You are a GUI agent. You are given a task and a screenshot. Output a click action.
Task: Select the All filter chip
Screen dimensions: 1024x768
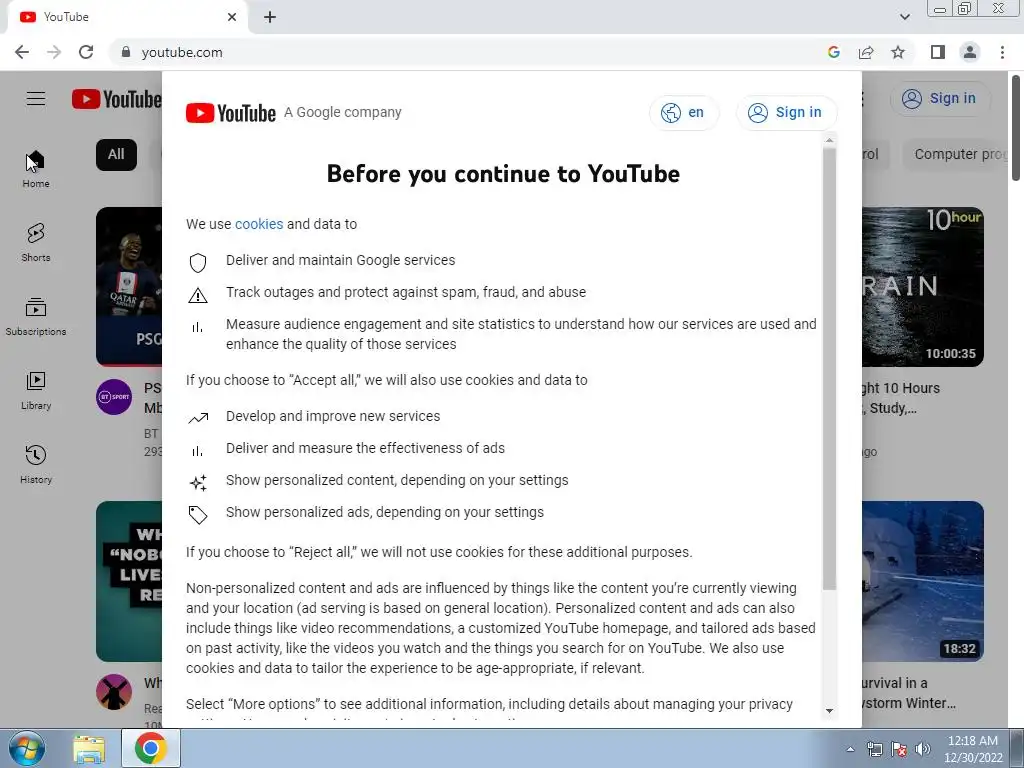(116, 155)
